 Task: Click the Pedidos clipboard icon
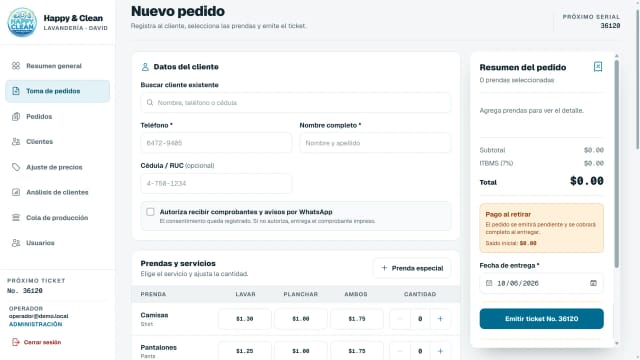point(16,116)
